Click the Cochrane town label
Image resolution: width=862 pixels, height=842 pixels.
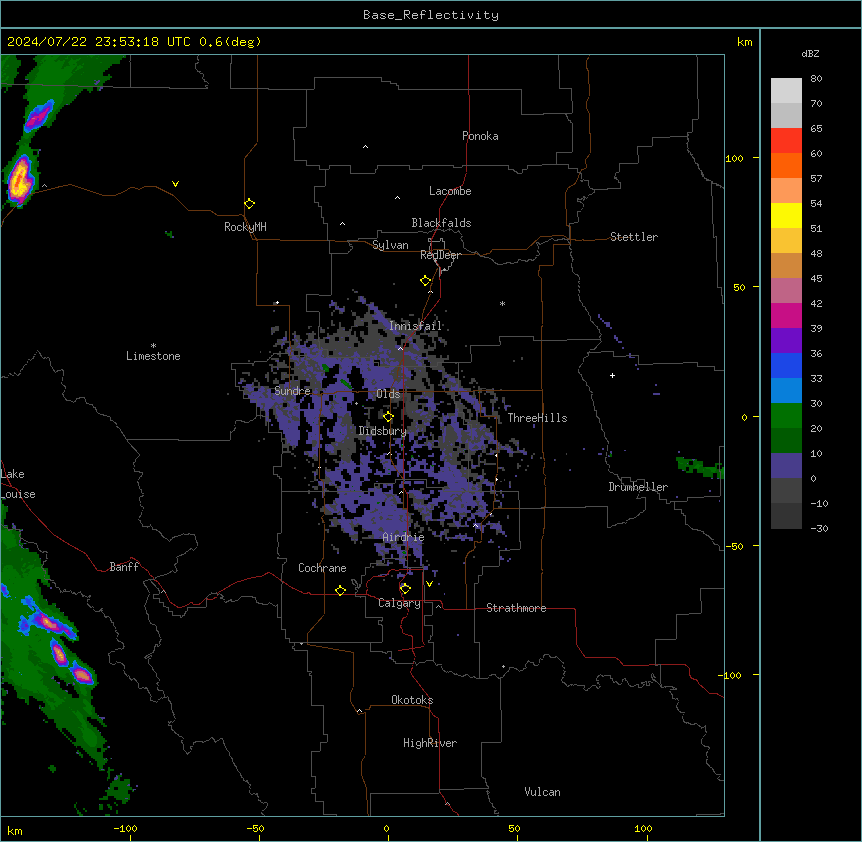click(x=322, y=568)
